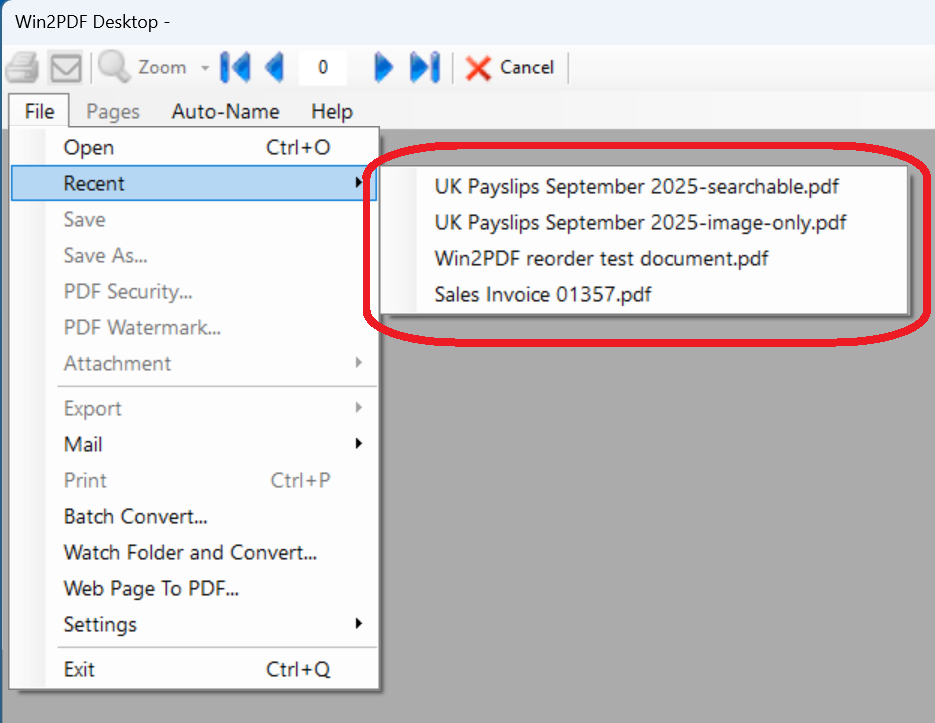The width and height of the screenshot is (935, 723).
Task: Go to previous page arrow icon
Action: coord(274,68)
